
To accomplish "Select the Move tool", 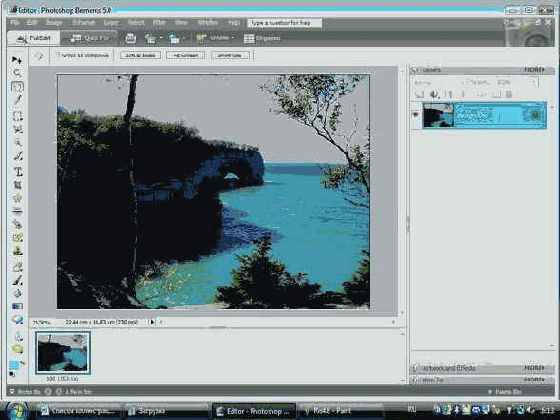I will 17,60.
